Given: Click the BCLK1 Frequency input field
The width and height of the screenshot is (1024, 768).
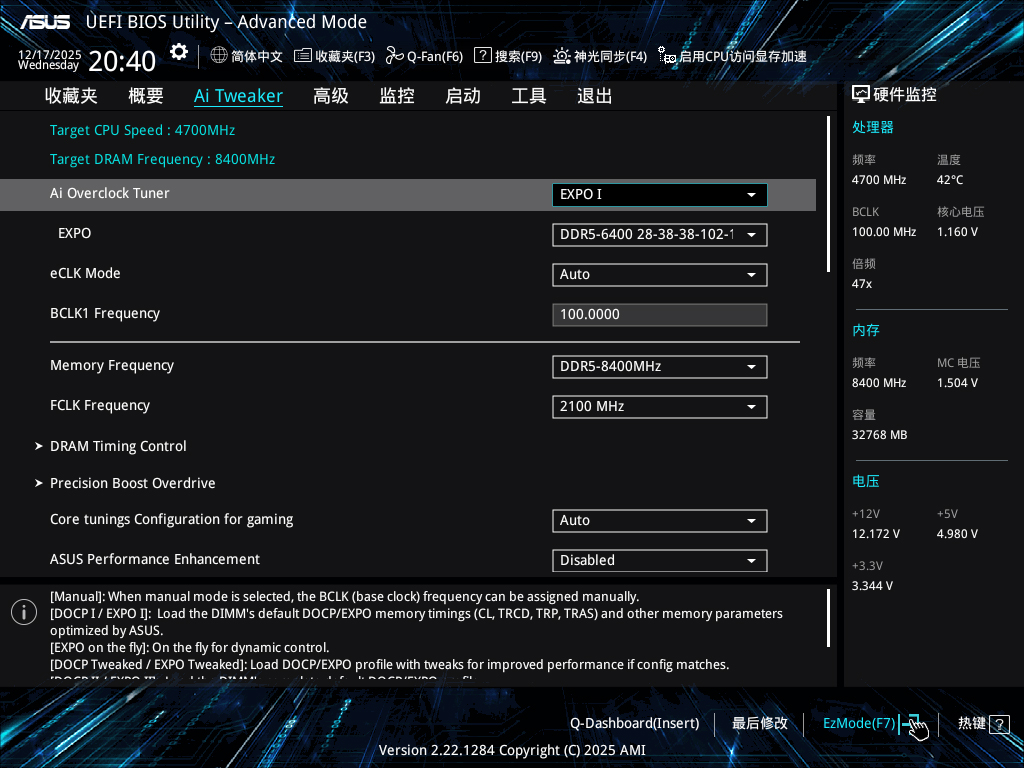Looking at the screenshot, I should [659, 314].
